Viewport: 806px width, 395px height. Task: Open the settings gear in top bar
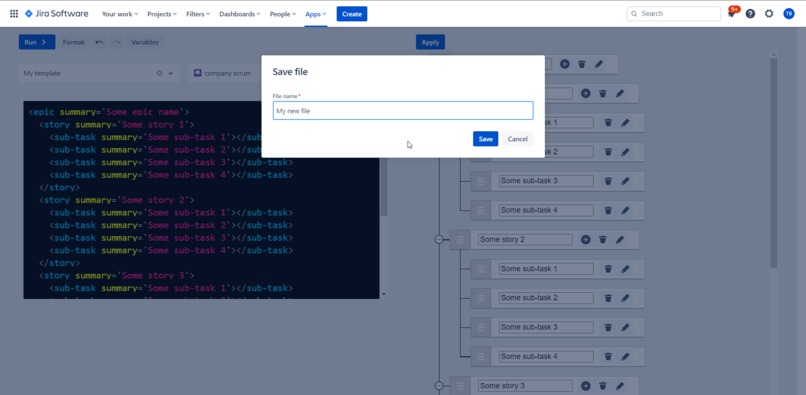(769, 14)
